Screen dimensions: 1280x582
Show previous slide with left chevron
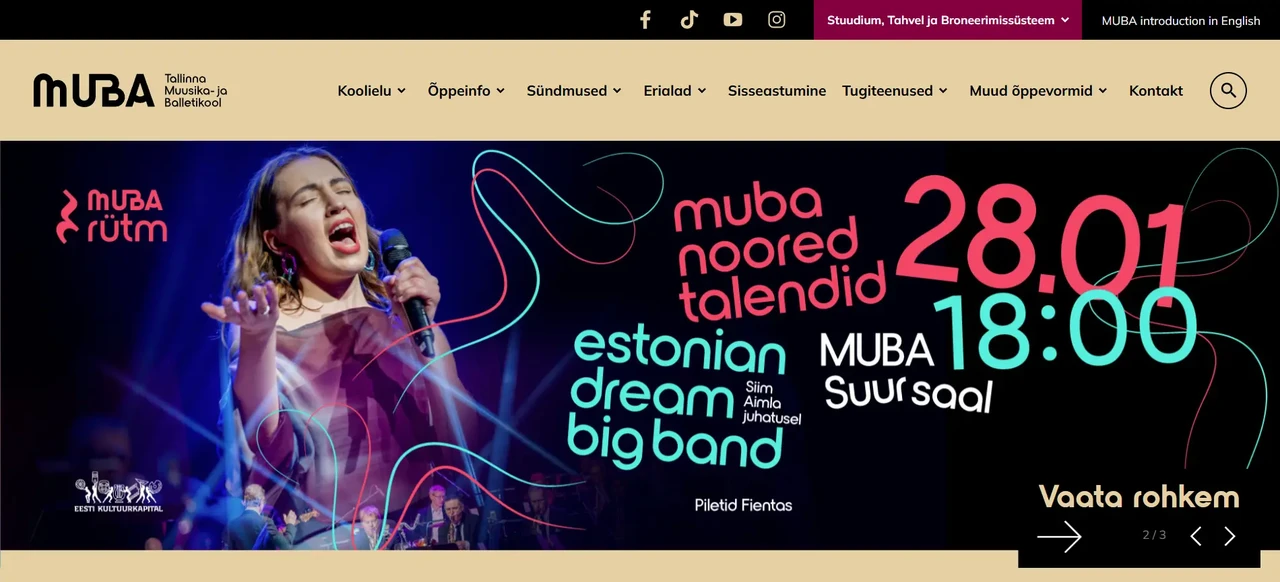point(1196,536)
